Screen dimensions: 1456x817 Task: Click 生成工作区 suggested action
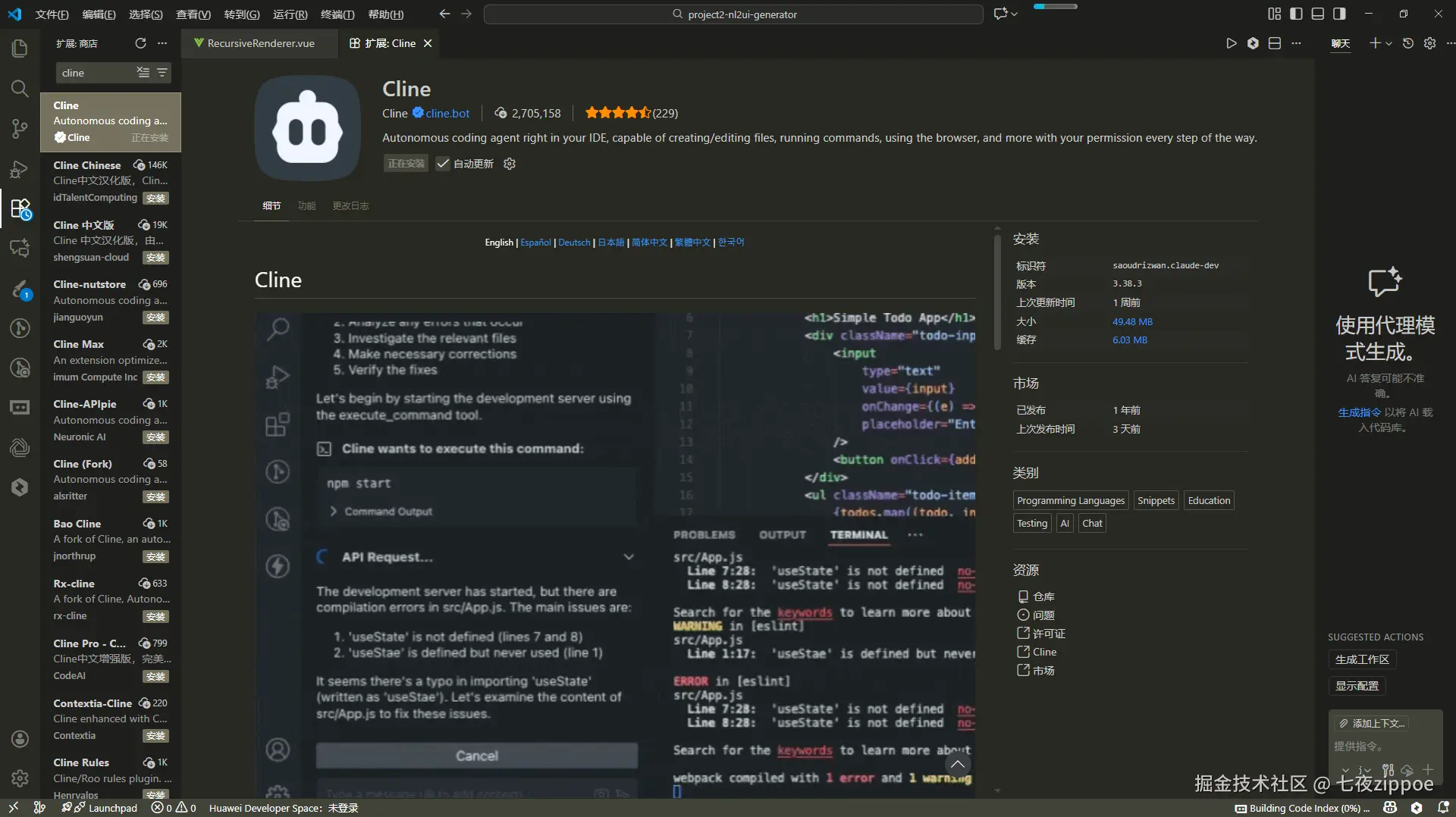[x=1362, y=659]
